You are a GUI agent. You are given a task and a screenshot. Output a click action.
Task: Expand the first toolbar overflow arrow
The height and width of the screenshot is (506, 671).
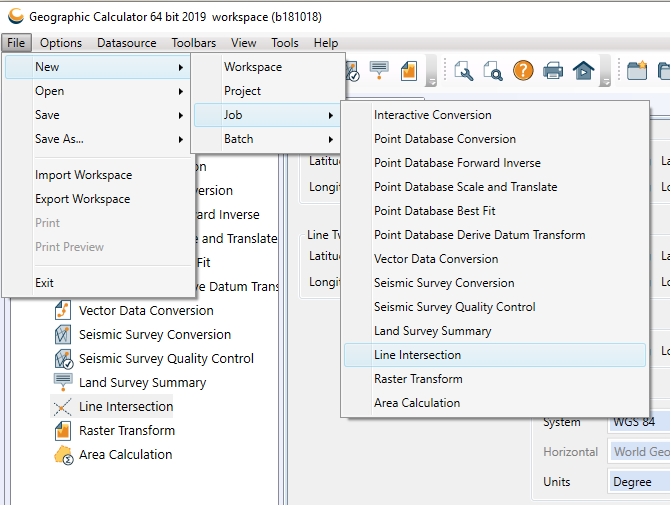[432, 81]
